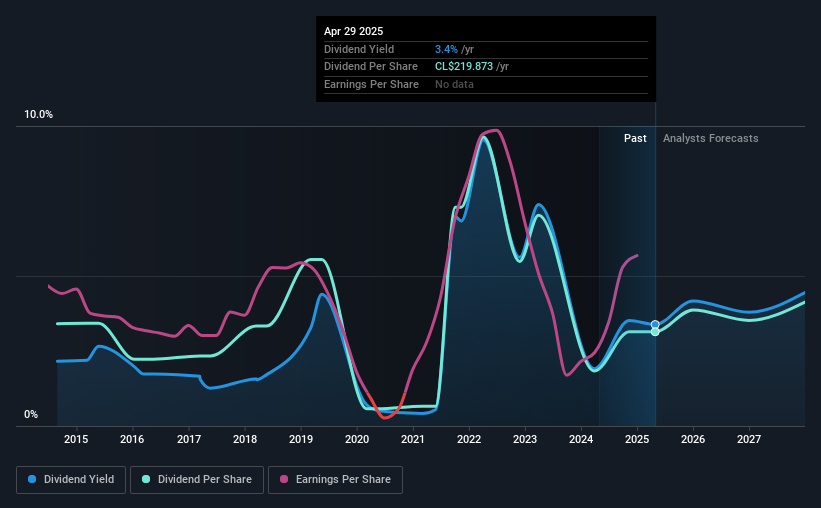Click the 10.0% y-axis label
Viewport: 821px width, 508px height.
point(38,115)
